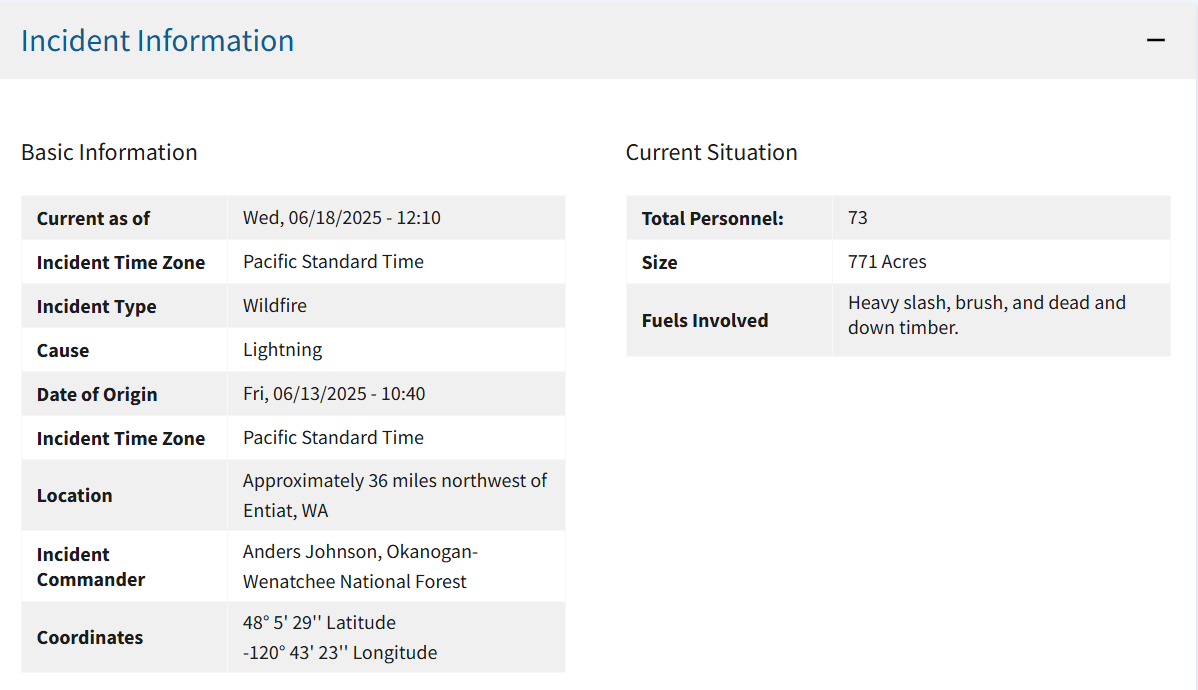Click the Incident Information header title
Screen dimensions: 1198x690
click(x=157, y=40)
